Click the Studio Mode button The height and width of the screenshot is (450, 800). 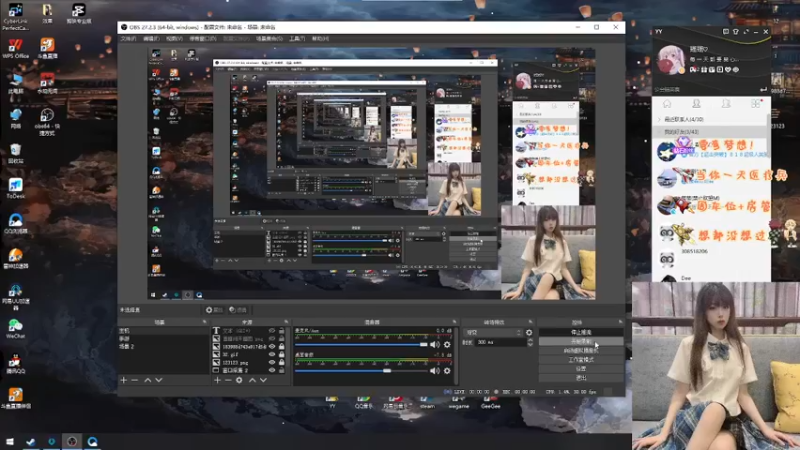point(581,360)
